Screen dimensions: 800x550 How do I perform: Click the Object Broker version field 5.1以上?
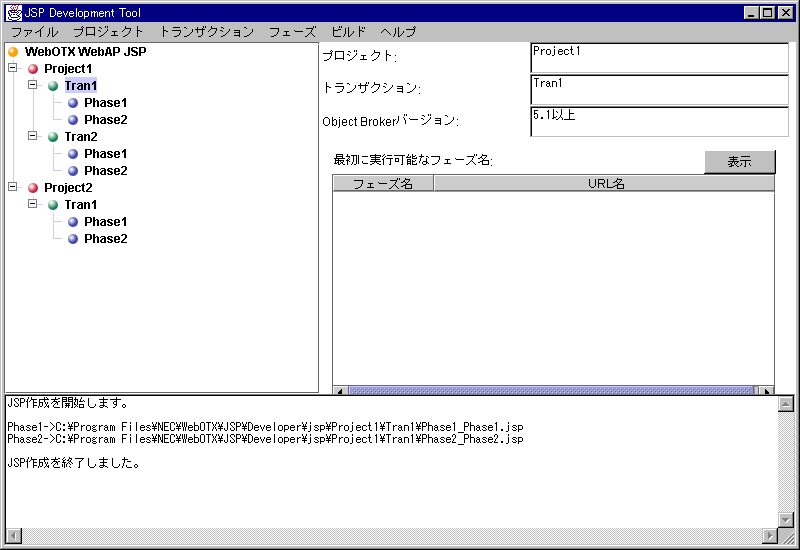click(660, 122)
